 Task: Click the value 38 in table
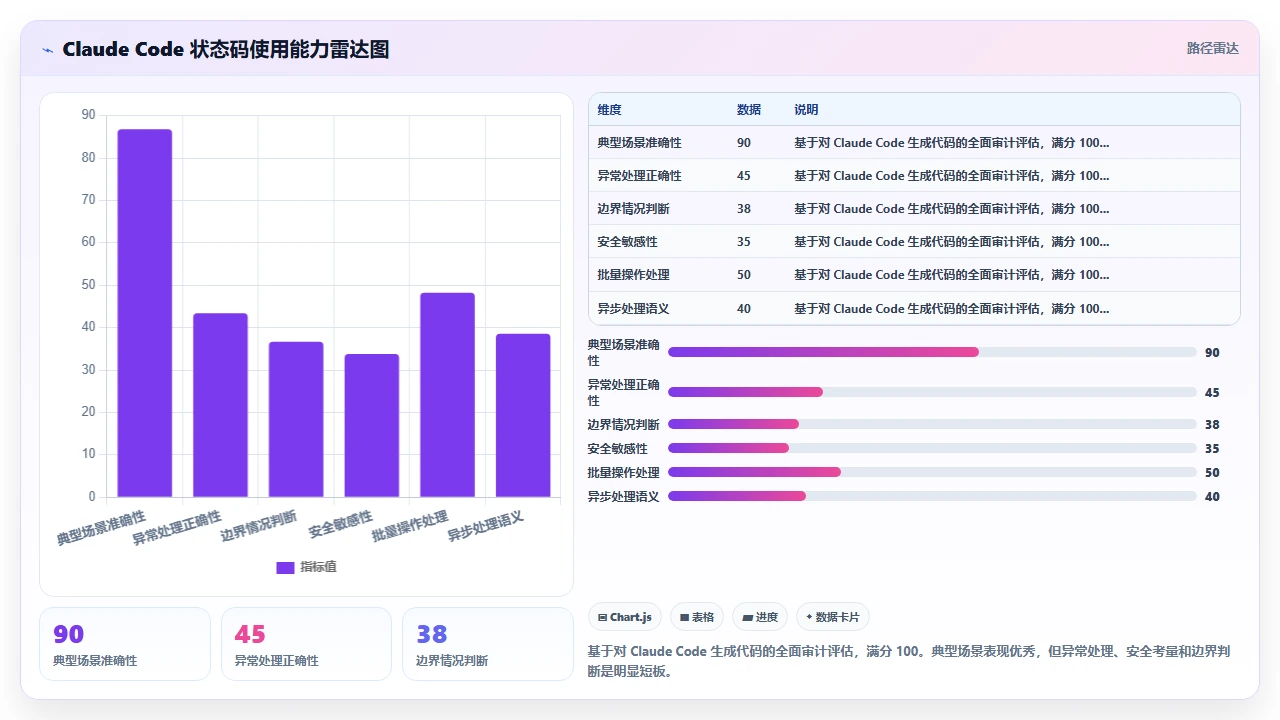(743, 209)
